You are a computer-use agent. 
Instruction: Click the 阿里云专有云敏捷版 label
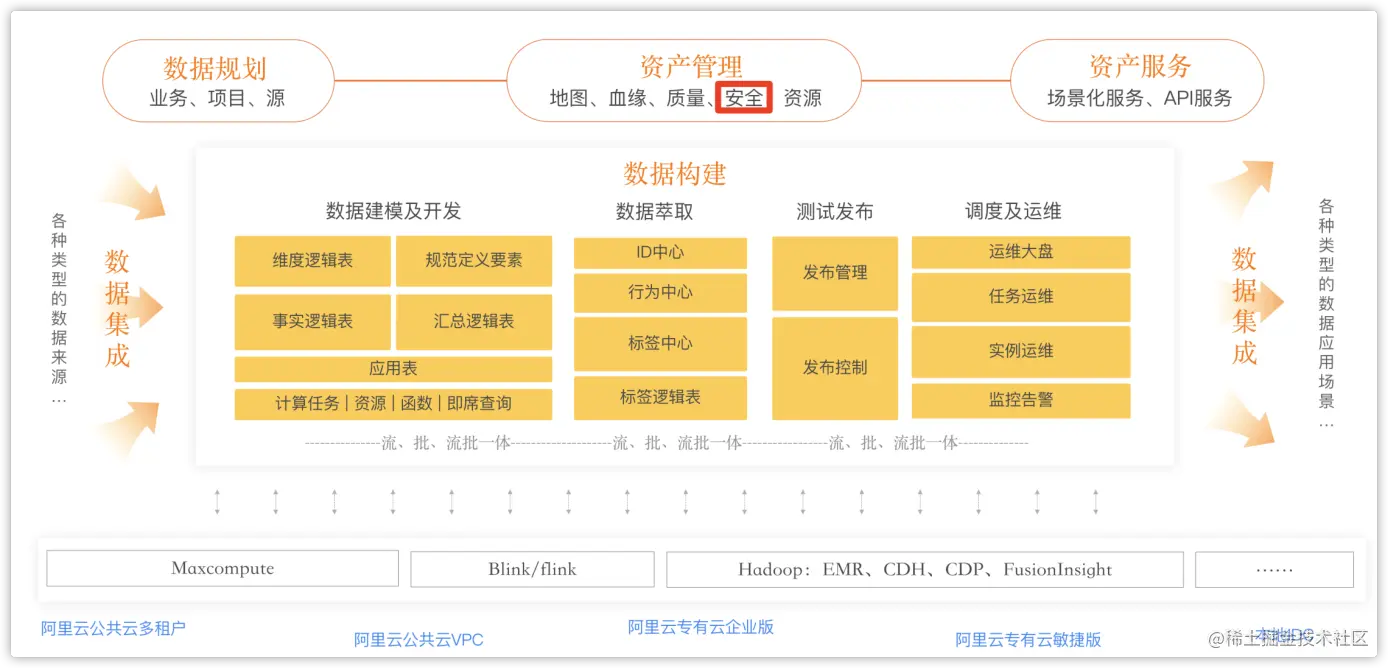point(1028,640)
